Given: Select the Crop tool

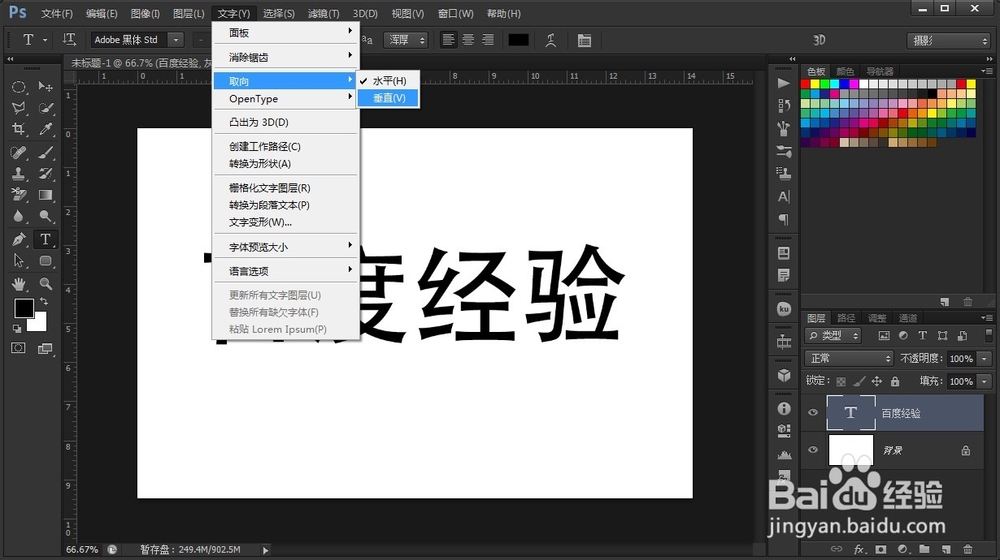Looking at the screenshot, I should (x=18, y=129).
